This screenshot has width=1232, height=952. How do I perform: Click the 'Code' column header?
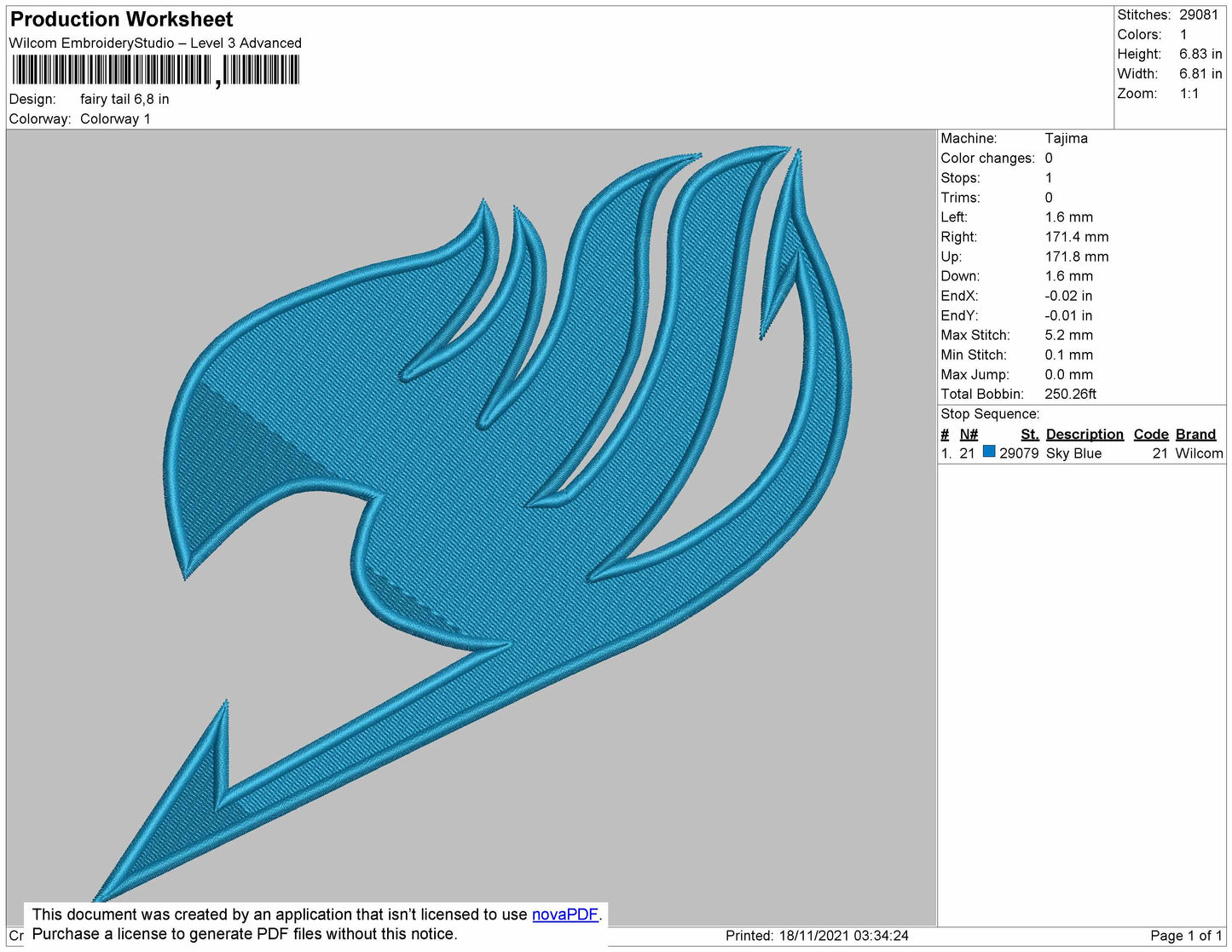click(x=1150, y=434)
